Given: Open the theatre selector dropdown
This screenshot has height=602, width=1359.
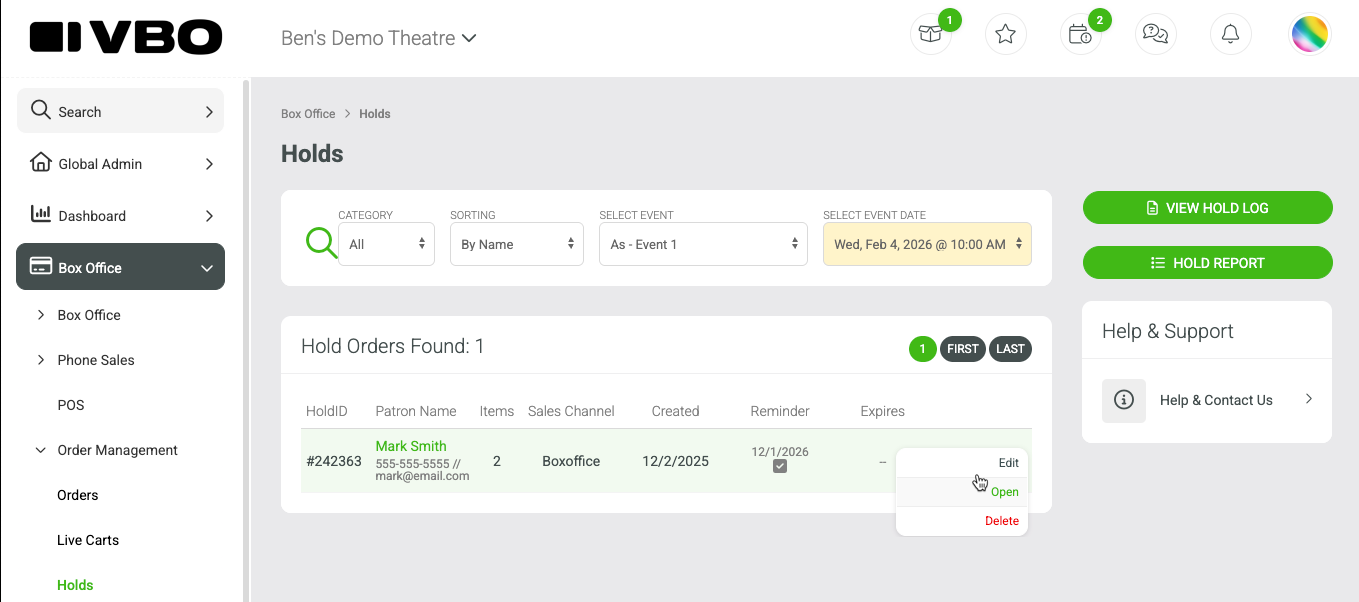Looking at the screenshot, I should [378, 38].
